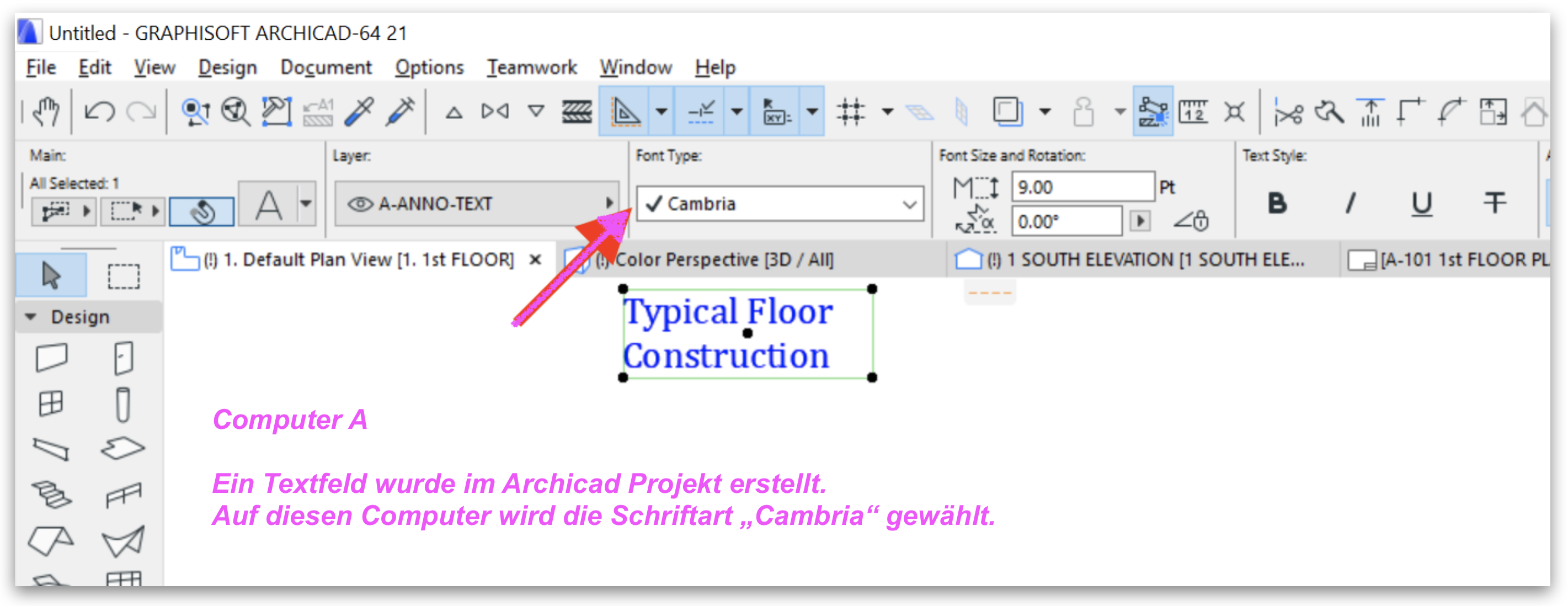The image size is (1568, 606).
Task: Open Snap Guides options dropdown arrow
Action: [x=737, y=111]
